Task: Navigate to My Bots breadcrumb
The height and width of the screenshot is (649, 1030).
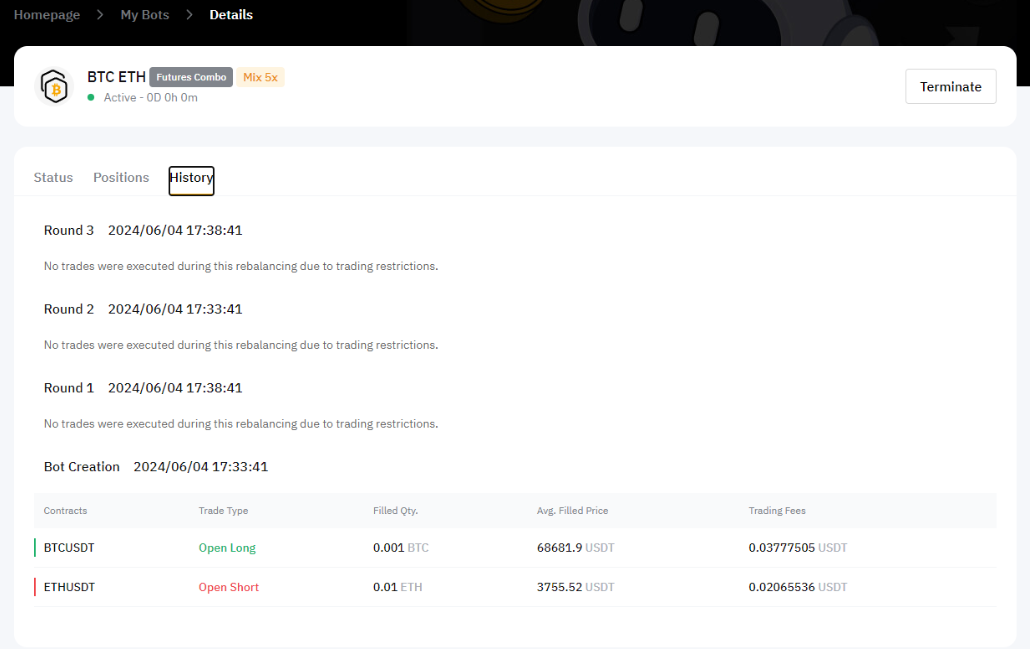Action: point(145,15)
